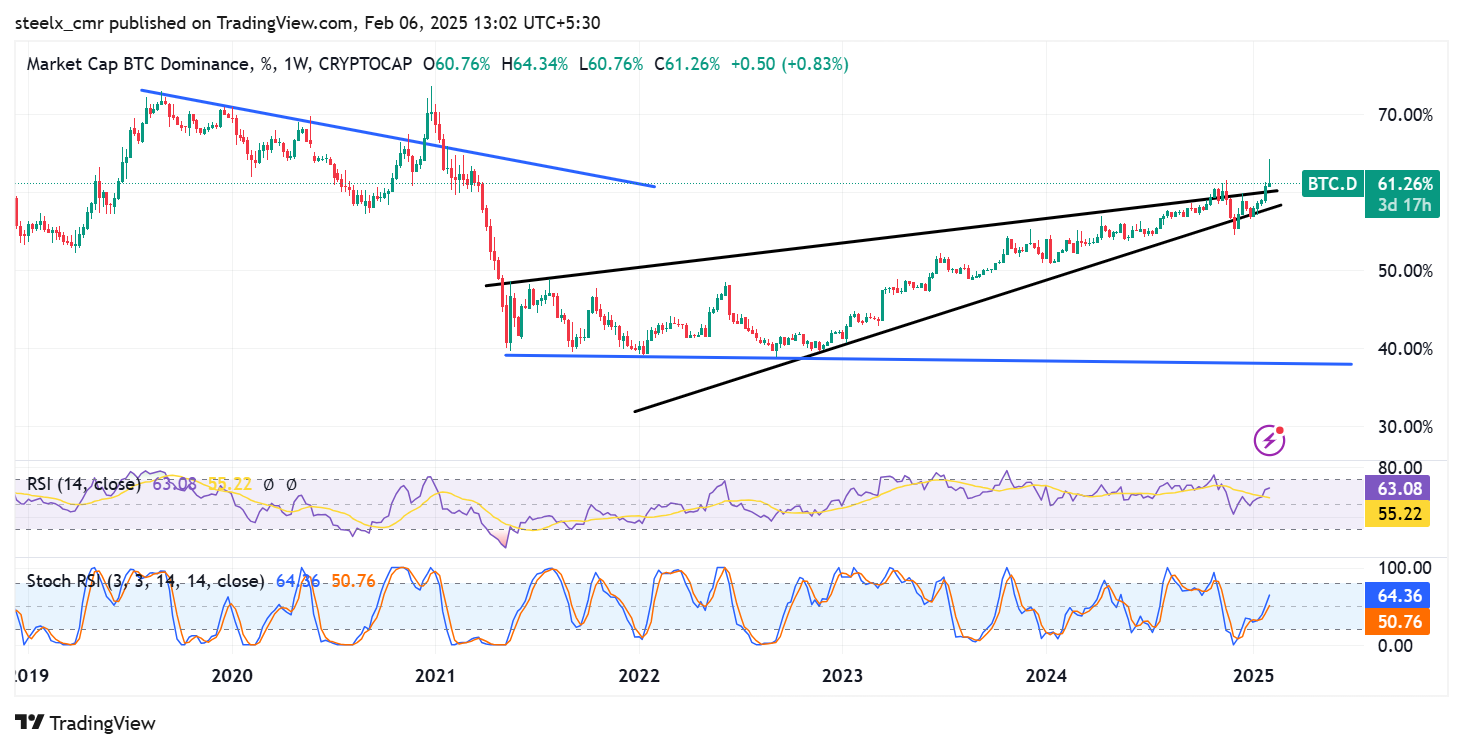This screenshot has height=749, width=1463.
Task: Click the 70.00% price axis label
Action: click(x=1405, y=115)
